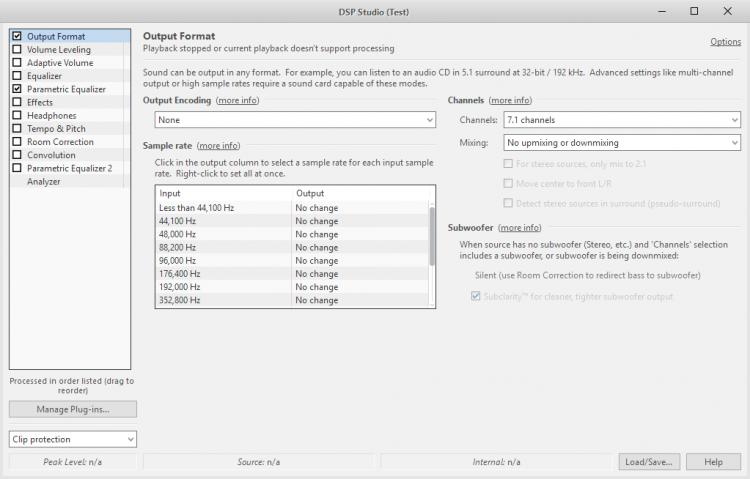The image size is (750, 479).
Task: Enable the Room Correction checkbox
Action: 17,142
